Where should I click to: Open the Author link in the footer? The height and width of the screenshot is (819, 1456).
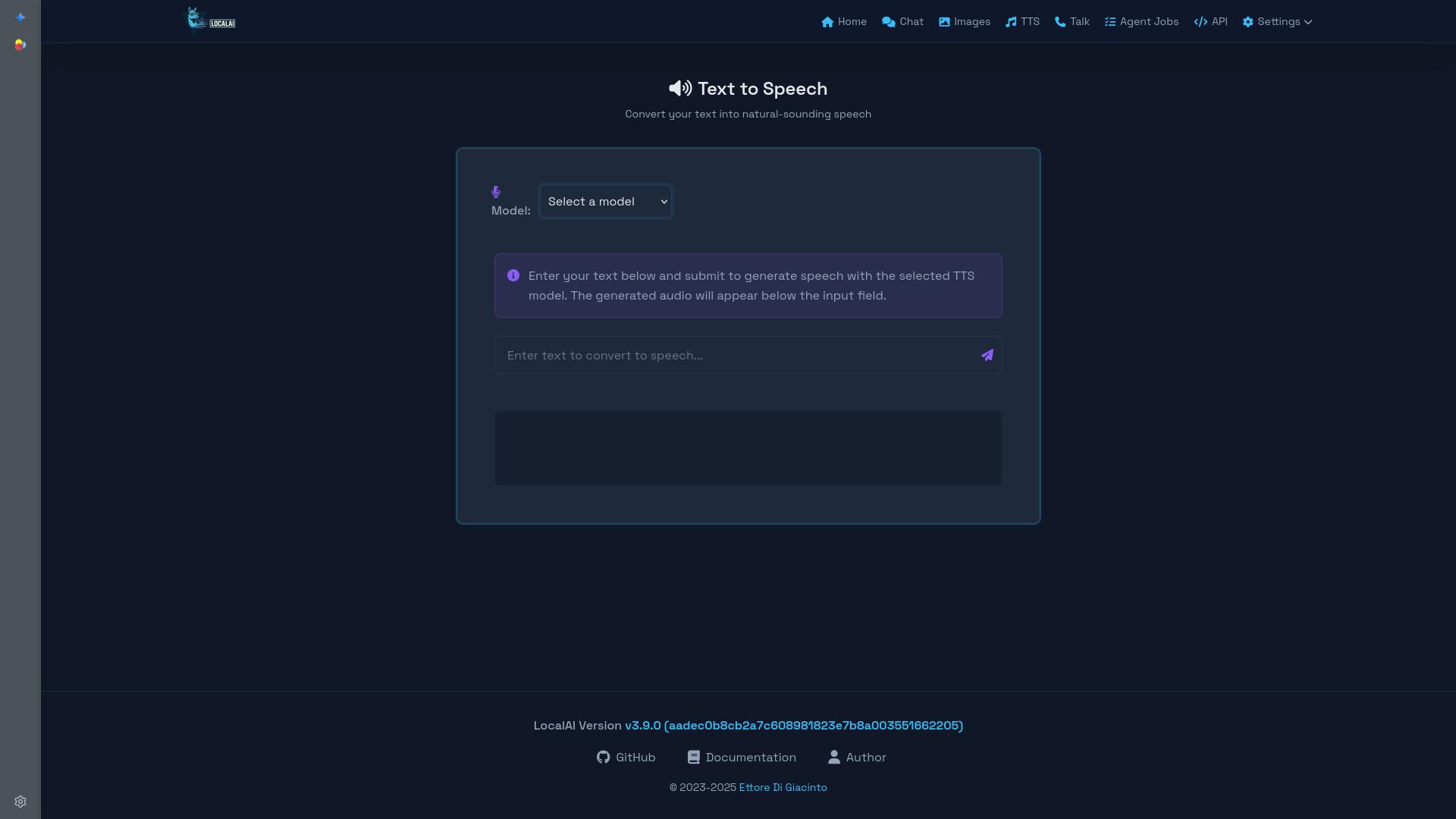point(857,758)
